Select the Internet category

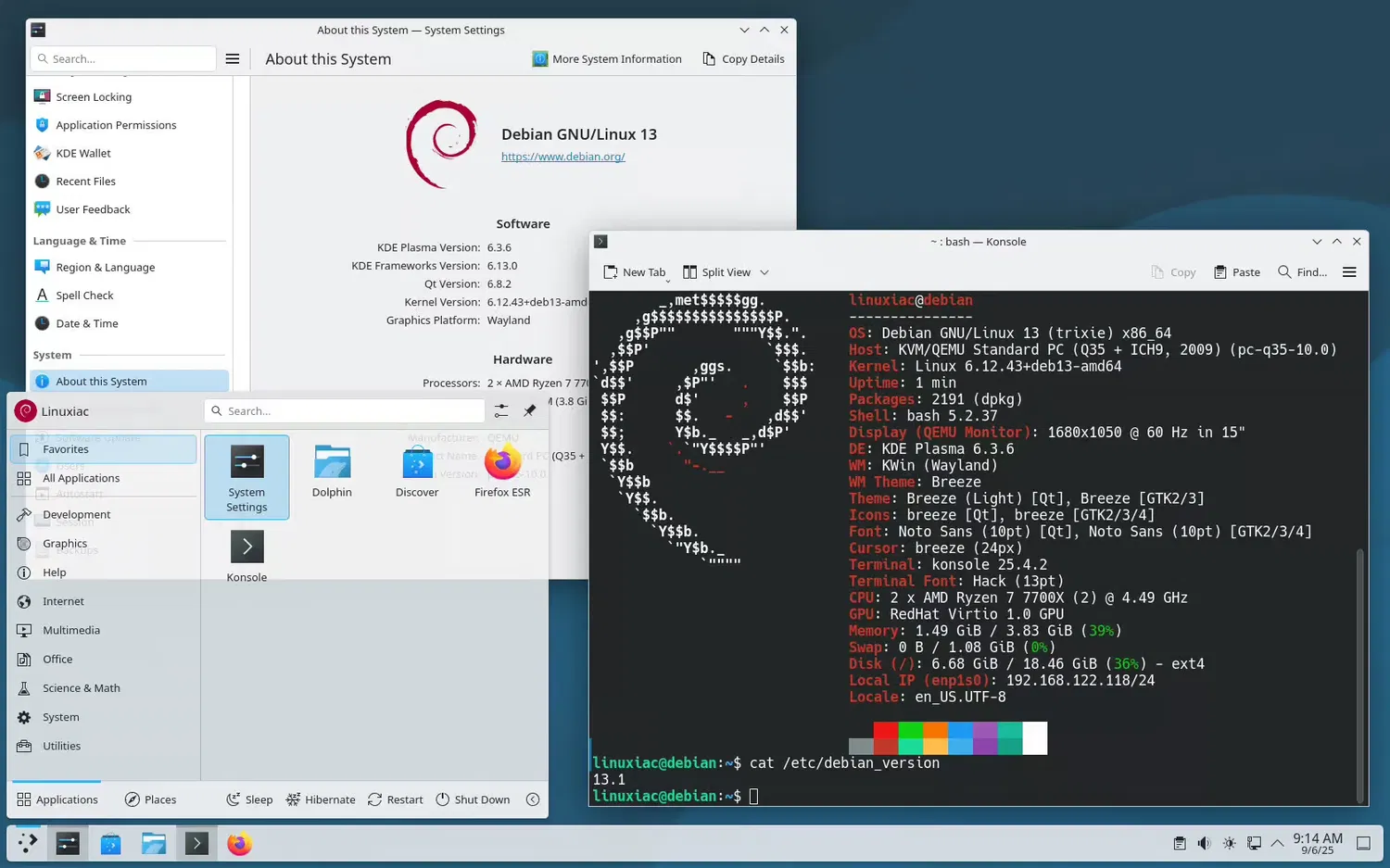pyautogui.click(x=63, y=601)
